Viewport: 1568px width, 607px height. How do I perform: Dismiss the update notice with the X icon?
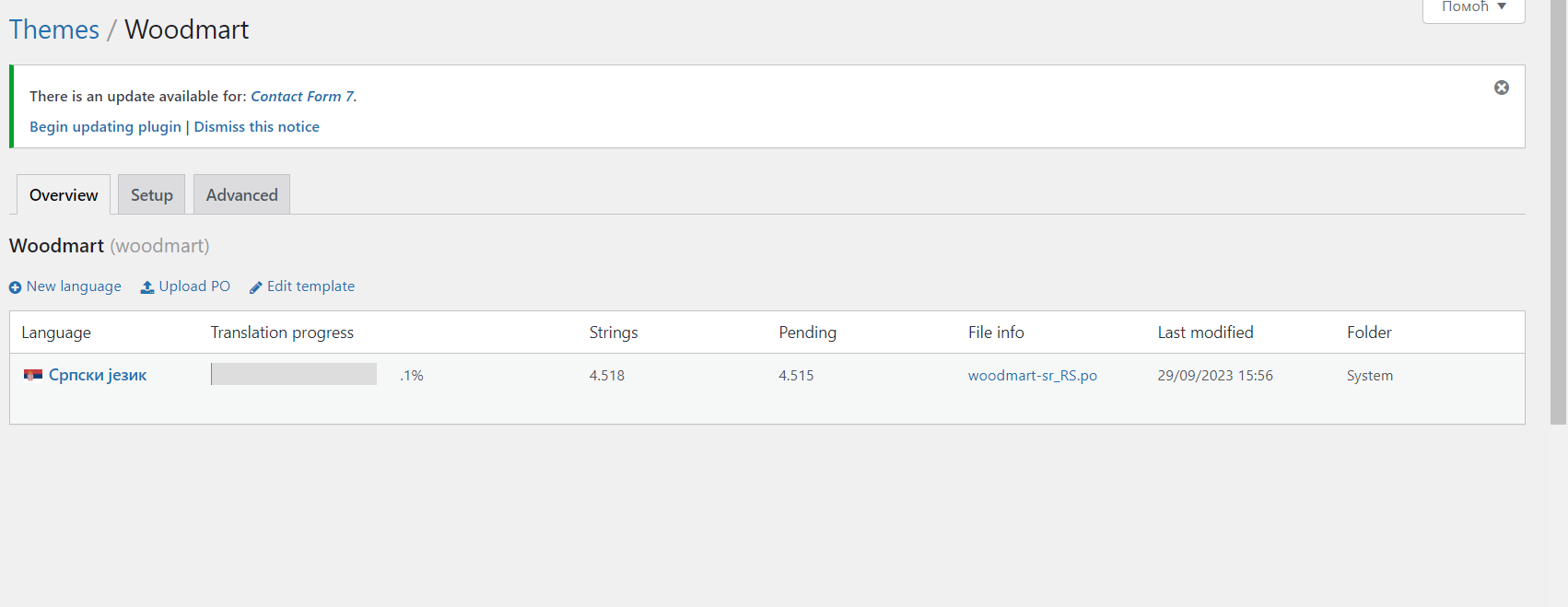click(1502, 88)
